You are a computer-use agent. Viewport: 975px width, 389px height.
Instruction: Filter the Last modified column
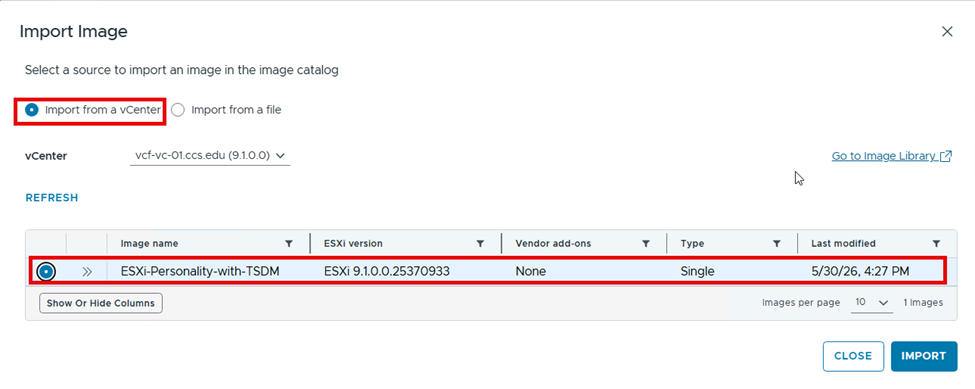tap(936, 244)
